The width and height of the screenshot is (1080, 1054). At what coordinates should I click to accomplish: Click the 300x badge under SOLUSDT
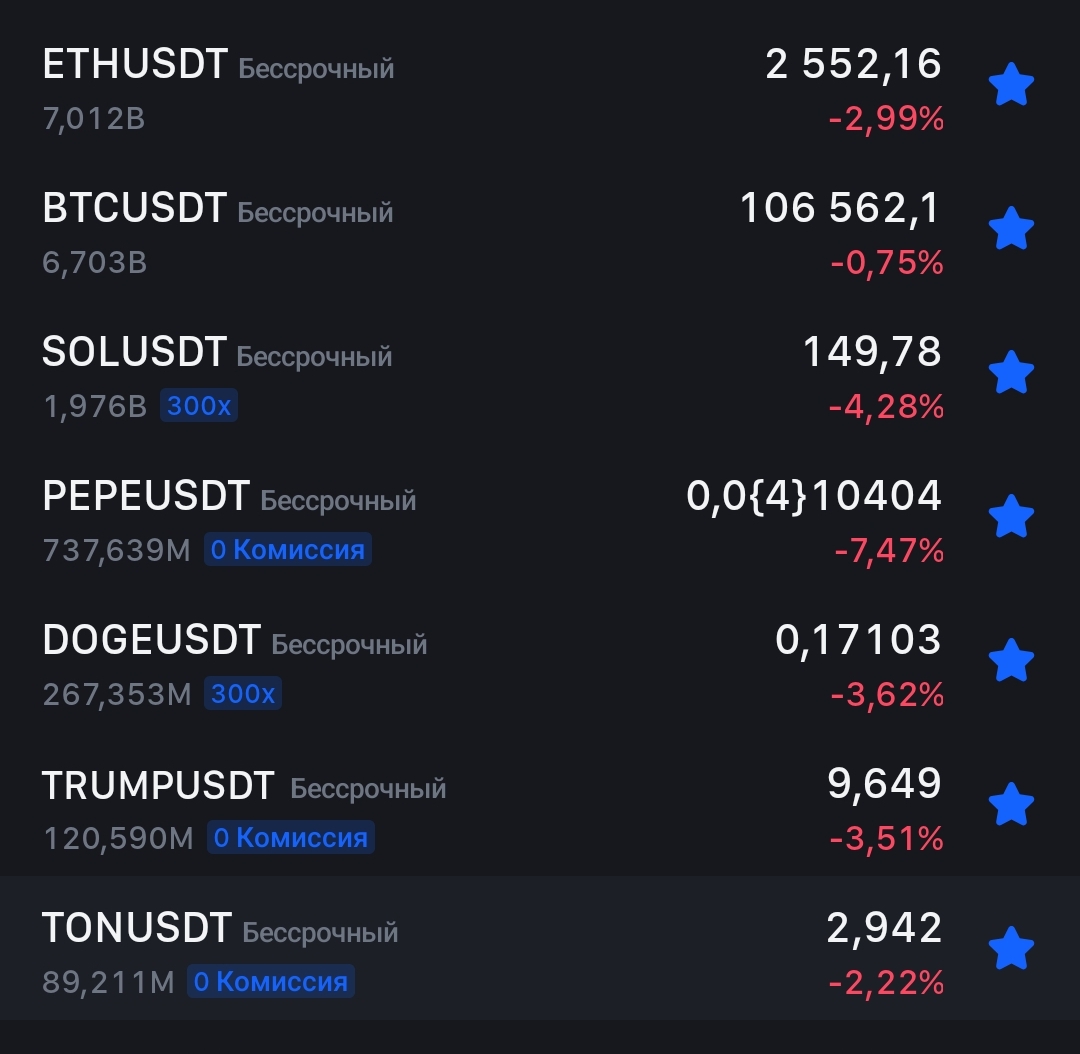click(198, 405)
